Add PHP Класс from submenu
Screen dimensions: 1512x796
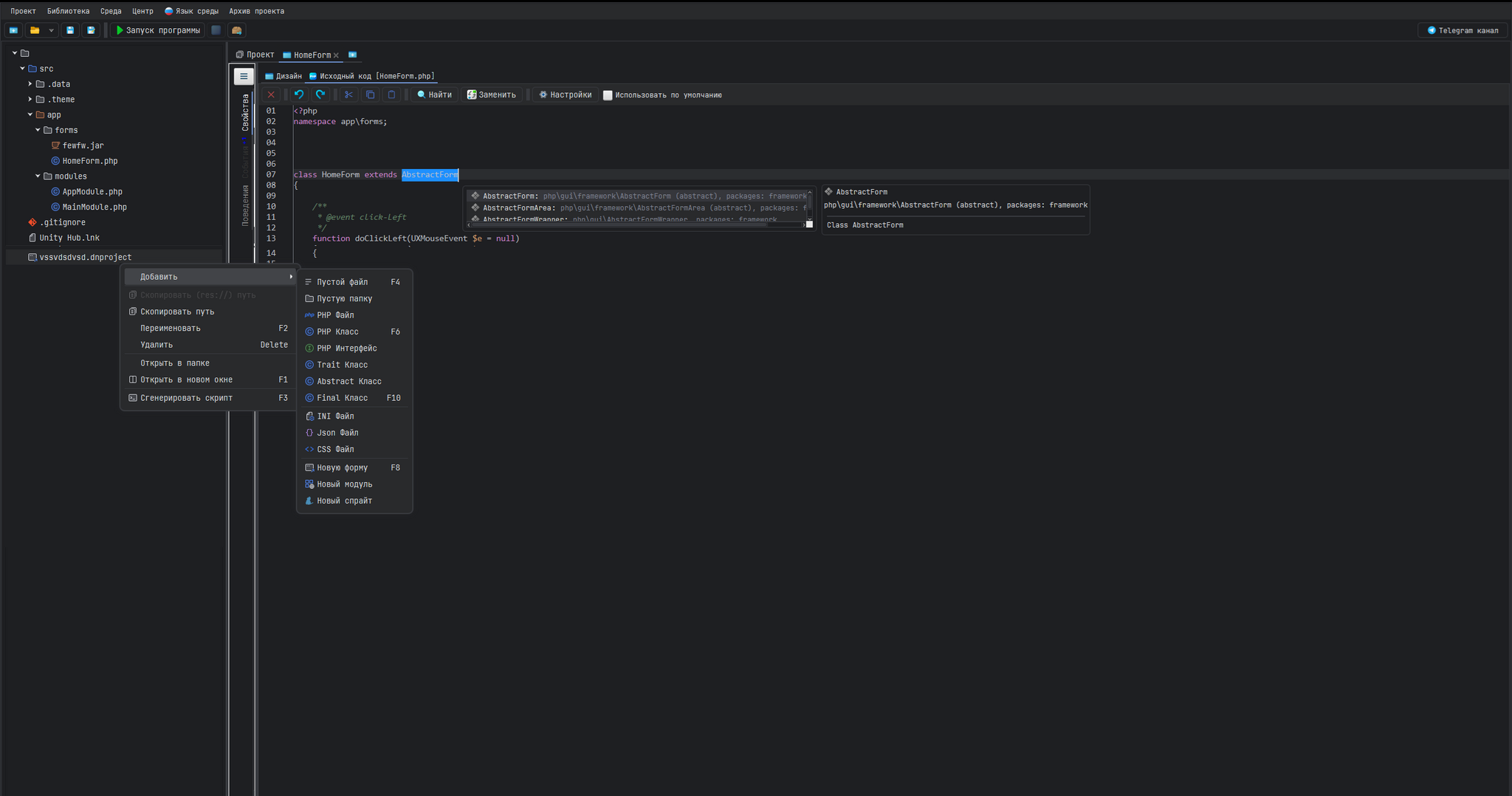click(354, 332)
